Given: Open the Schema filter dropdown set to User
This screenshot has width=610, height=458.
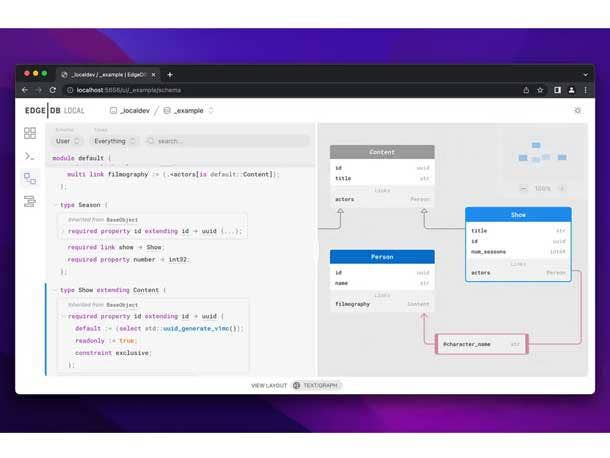Looking at the screenshot, I should click(68, 141).
